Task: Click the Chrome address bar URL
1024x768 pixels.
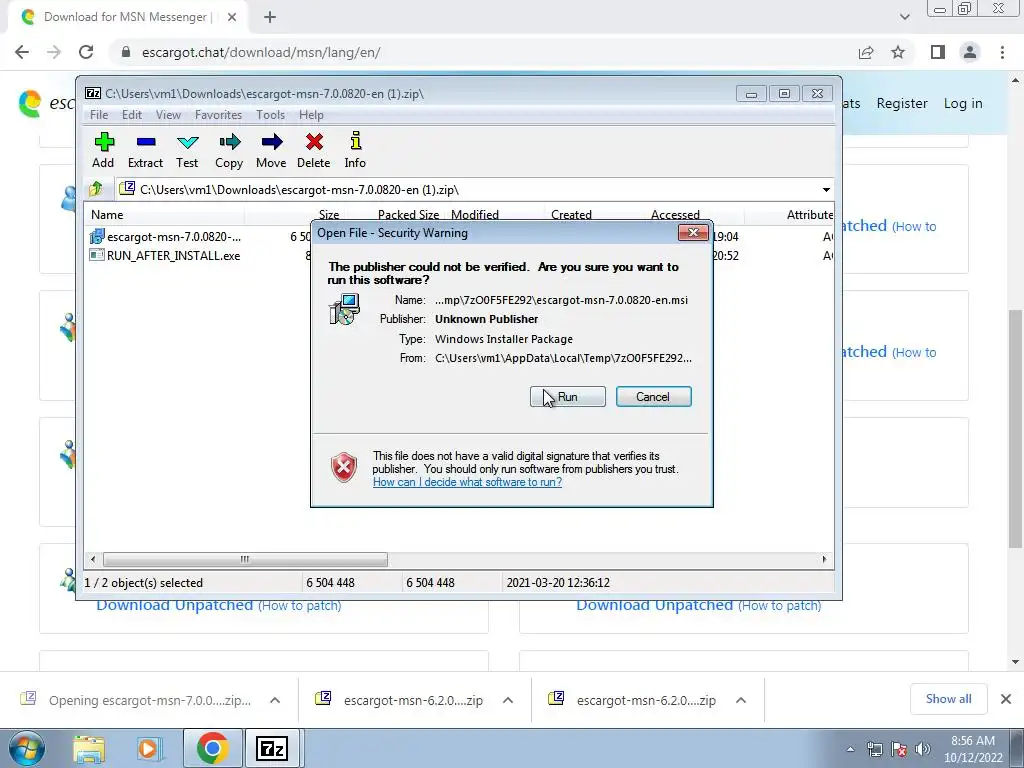Action: pyautogui.click(x=261, y=52)
